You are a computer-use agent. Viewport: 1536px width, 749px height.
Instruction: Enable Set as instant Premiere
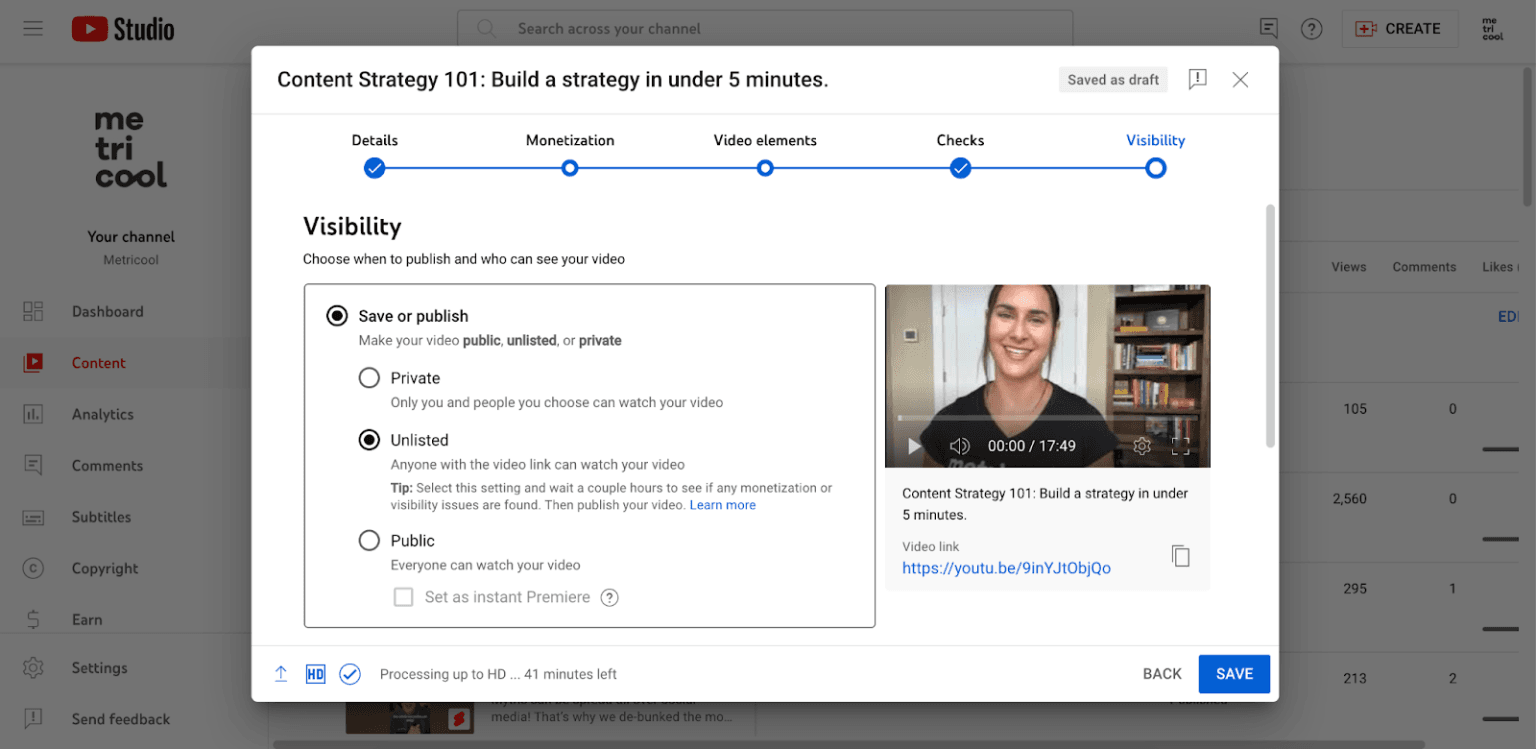click(x=404, y=596)
